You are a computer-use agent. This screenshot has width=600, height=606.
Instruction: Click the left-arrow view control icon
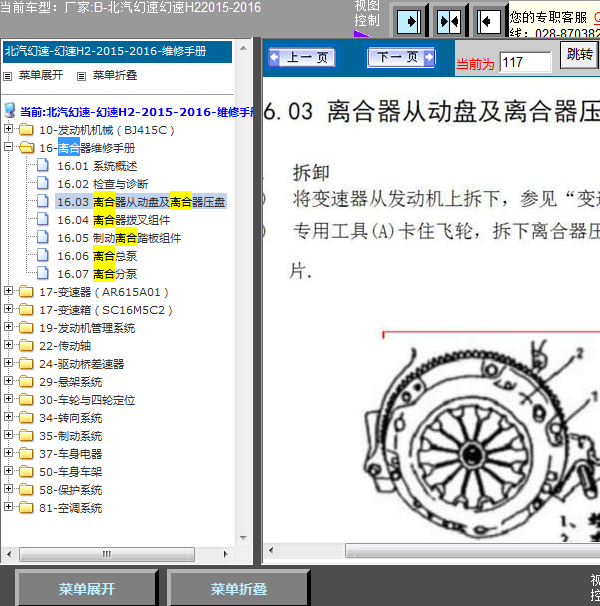click(489, 21)
